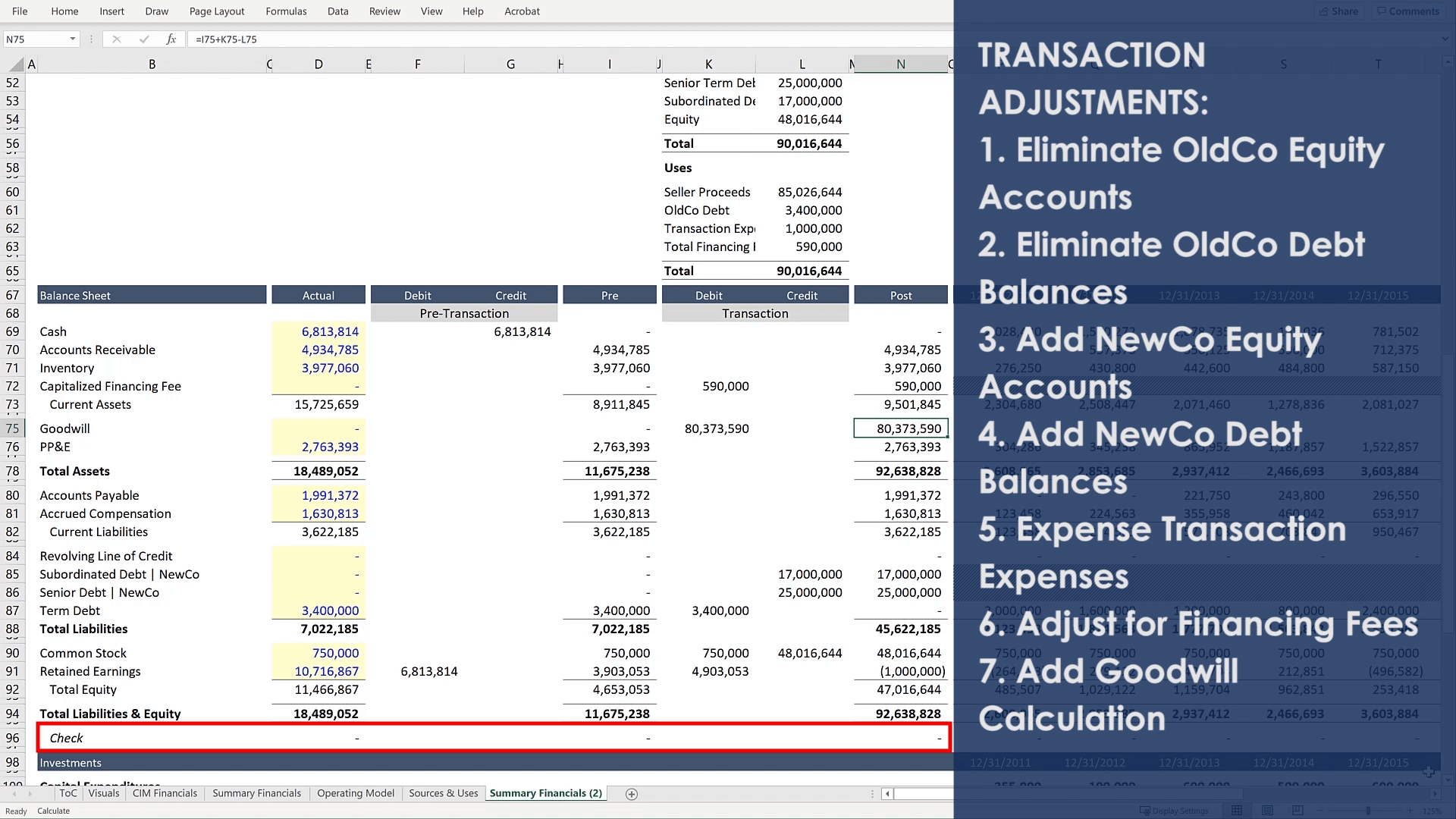Click the Enter checkmark icon in formula bar
The height and width of the screenshot is (819, 1456).
coord(143,39)
